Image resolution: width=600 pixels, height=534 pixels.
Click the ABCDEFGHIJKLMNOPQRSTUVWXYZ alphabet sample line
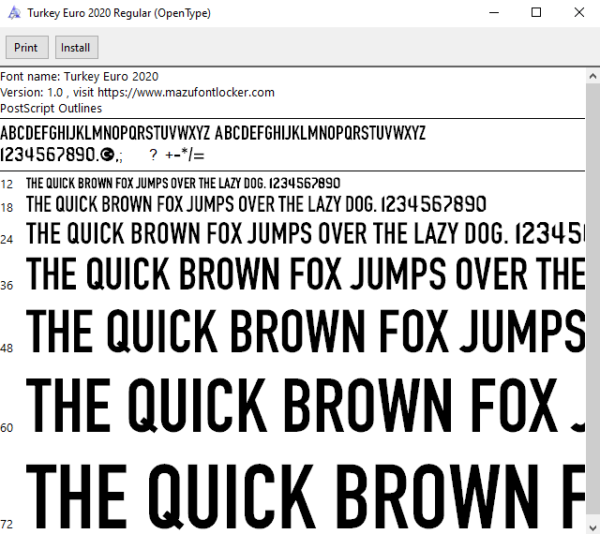coord(213,133)
